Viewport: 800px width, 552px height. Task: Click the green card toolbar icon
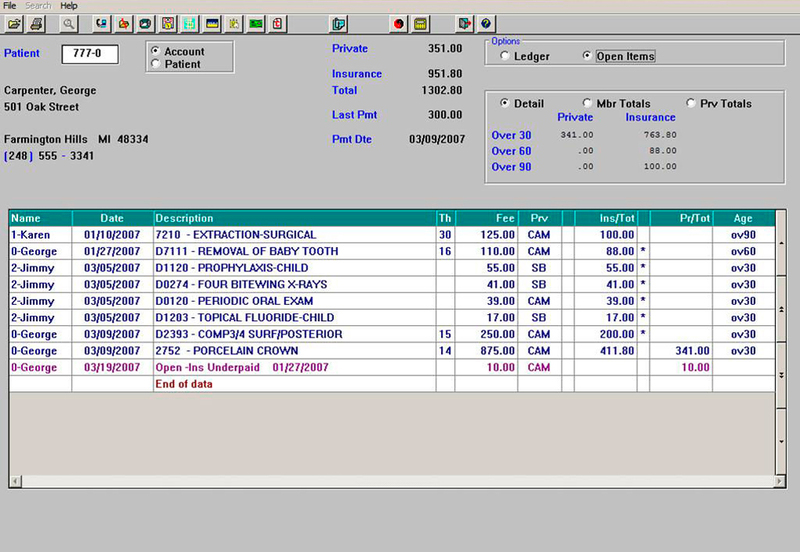256,24
